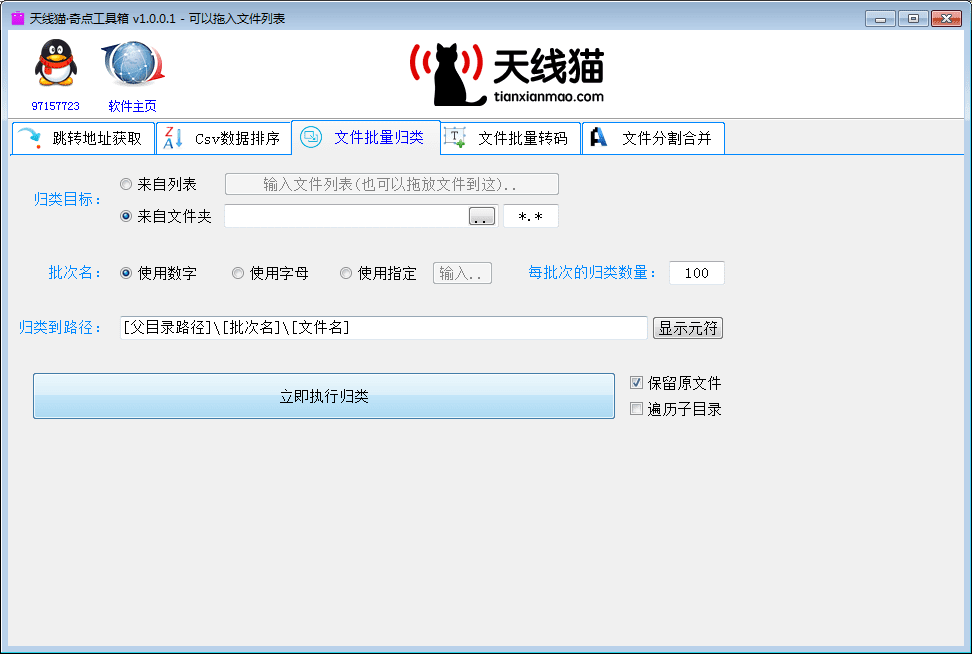Click the curved arrow icon on 跳转地址获取 tab
This screenshot has height=654, width=972.
click(x=29, y=138)
